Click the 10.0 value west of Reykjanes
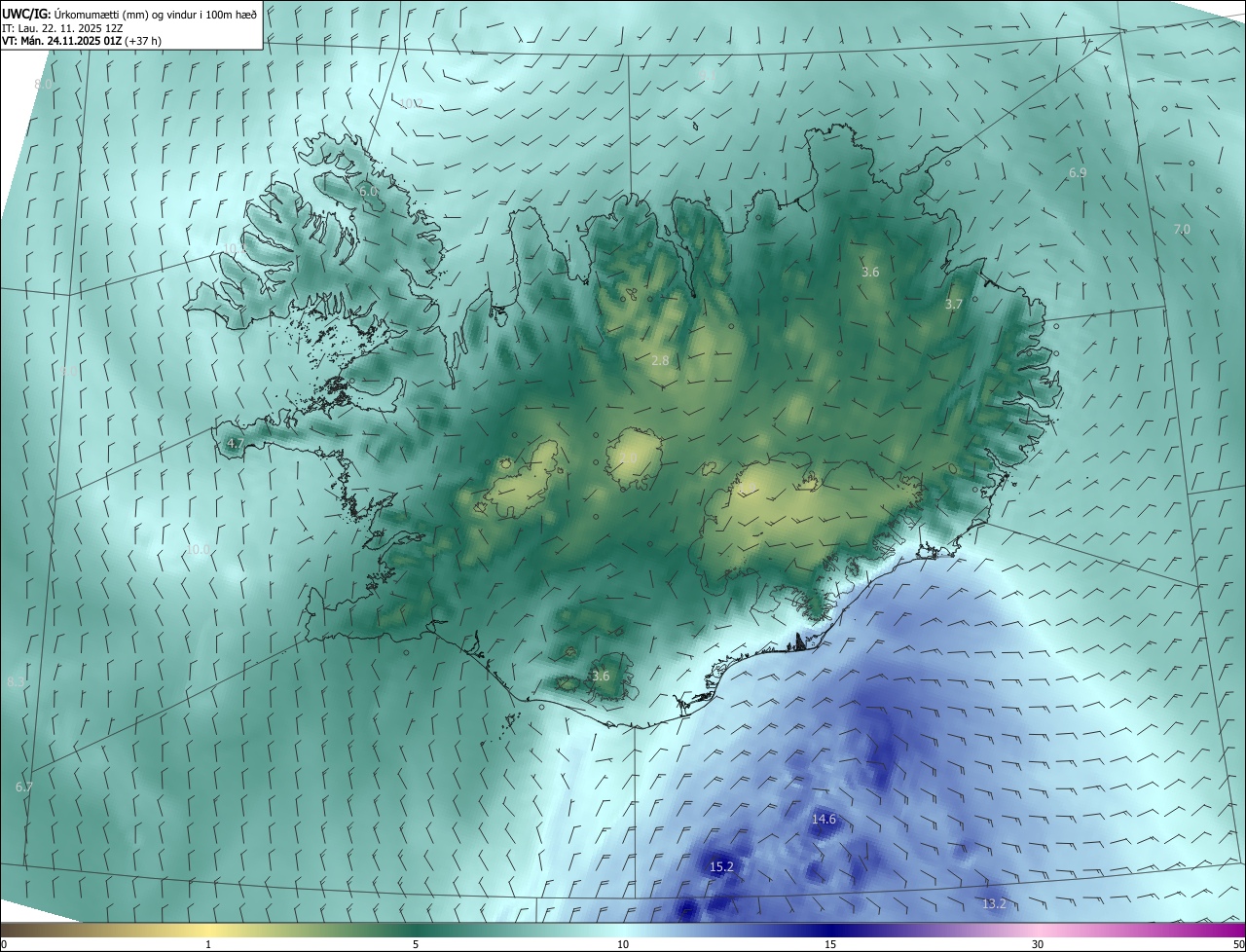The height and width of the screenshot is (952, 1246). pyautogui.click(x=198, y=549)
